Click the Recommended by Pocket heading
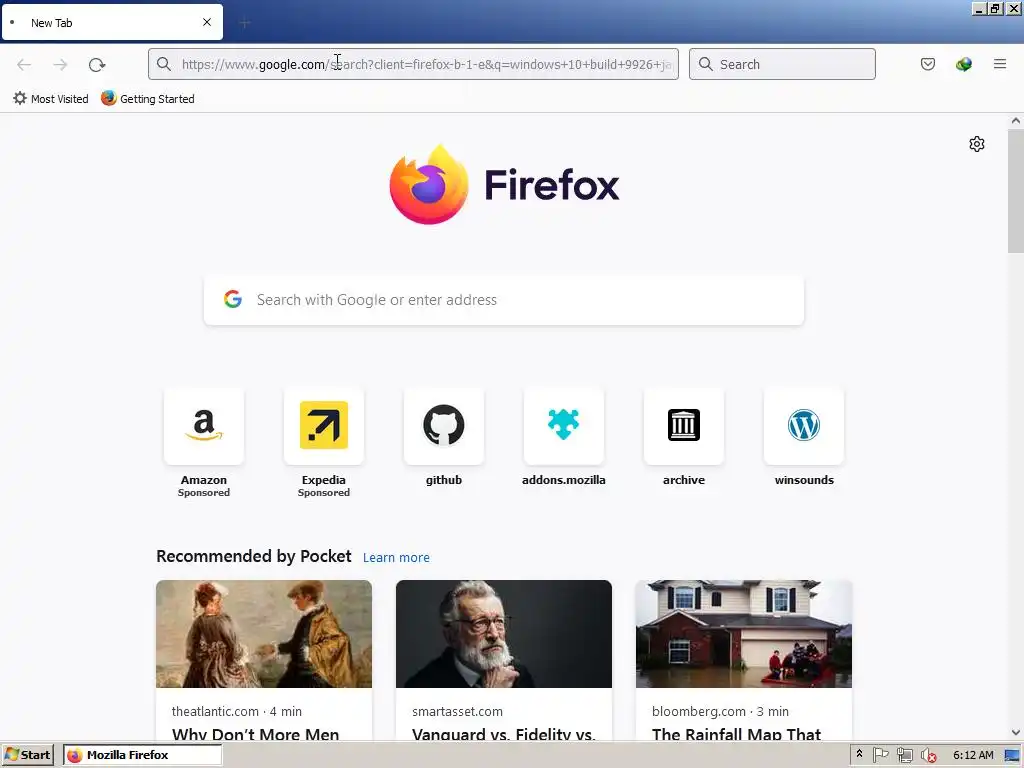 point(253,556)
